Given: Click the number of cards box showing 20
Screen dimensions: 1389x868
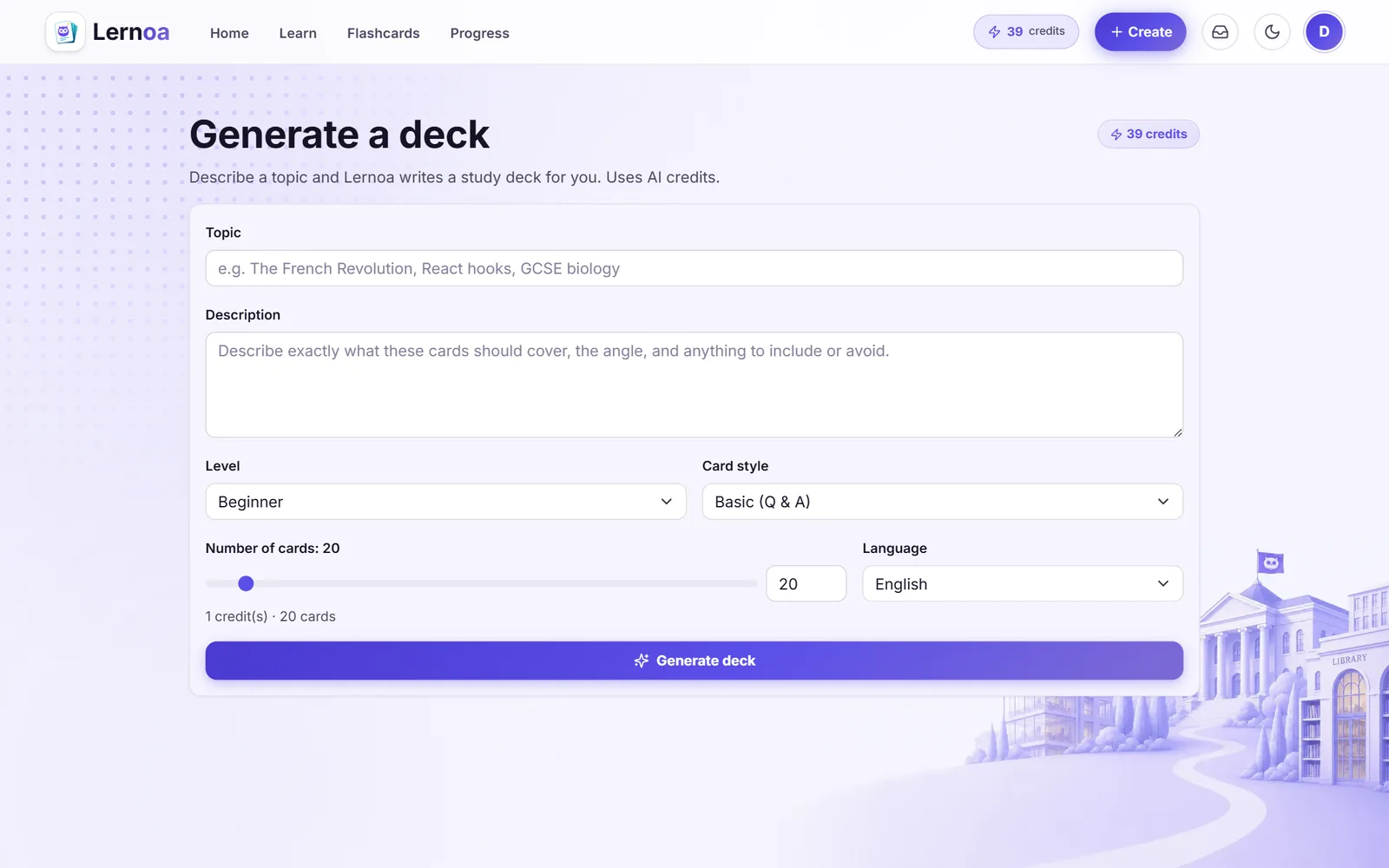Looking at the screenshot, I should click(x=806, y=584).
